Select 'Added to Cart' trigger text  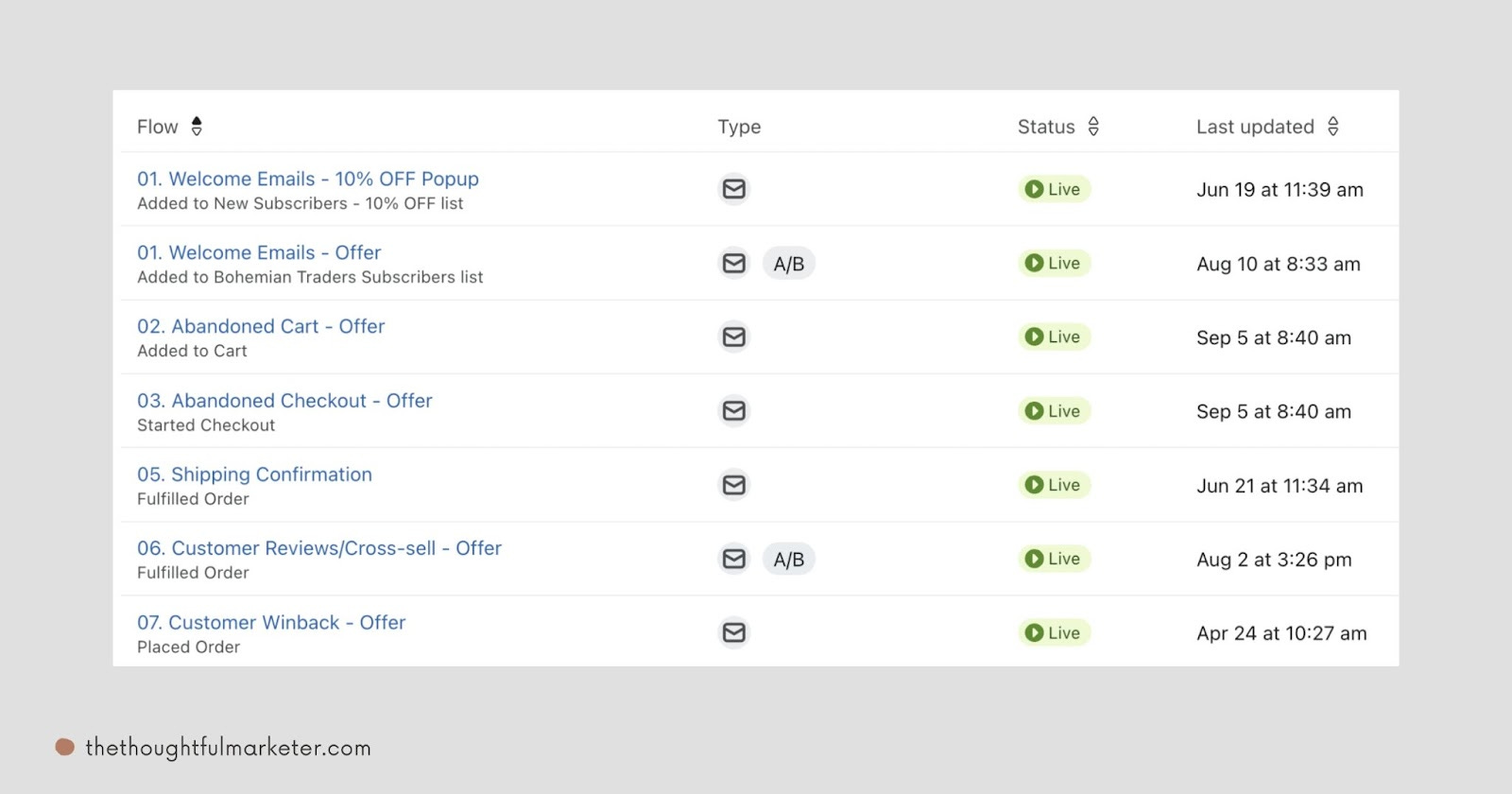[192, 351]
